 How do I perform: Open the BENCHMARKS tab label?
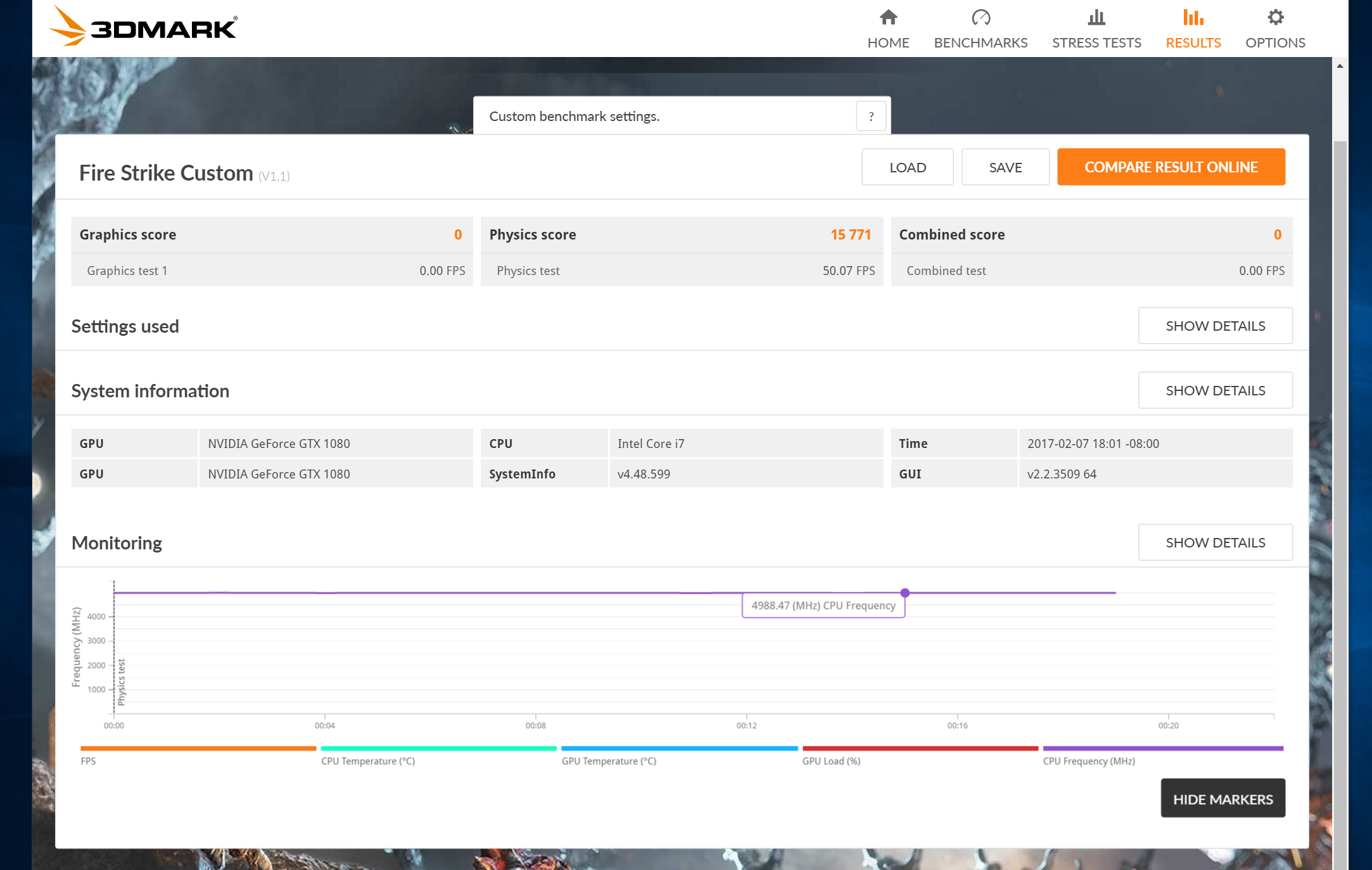981,42
